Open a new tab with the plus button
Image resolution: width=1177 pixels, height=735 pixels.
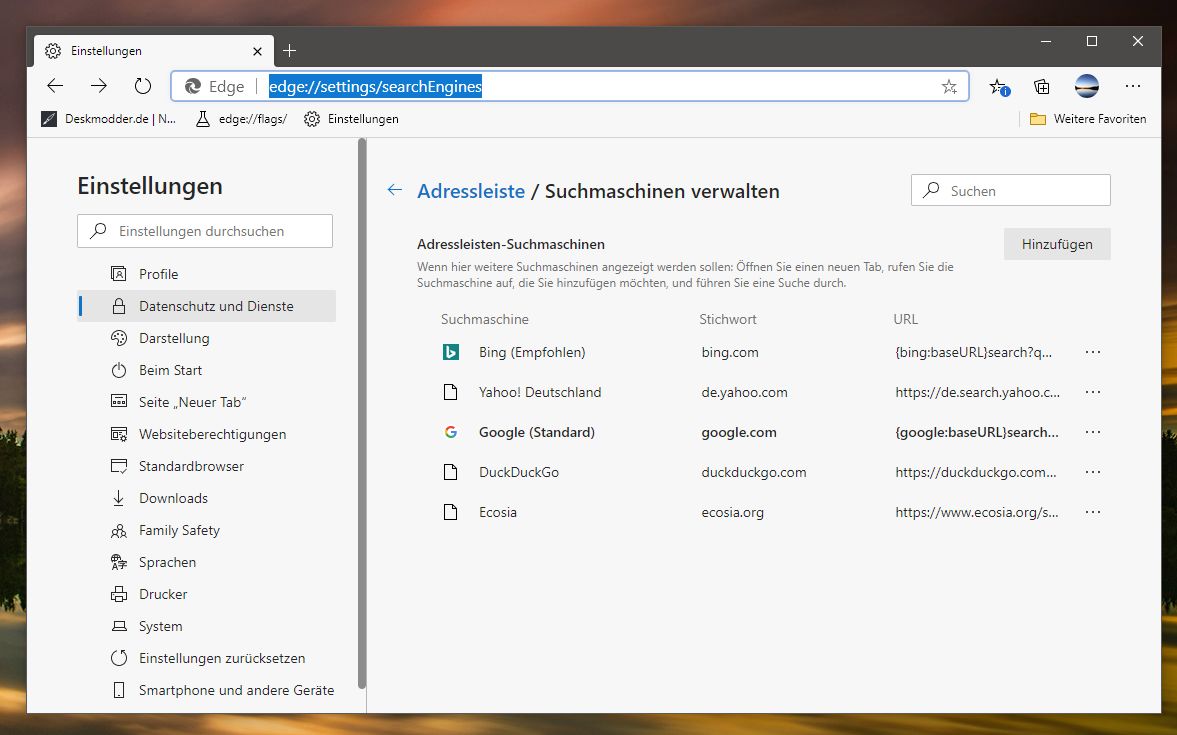[x=289, y=50]
